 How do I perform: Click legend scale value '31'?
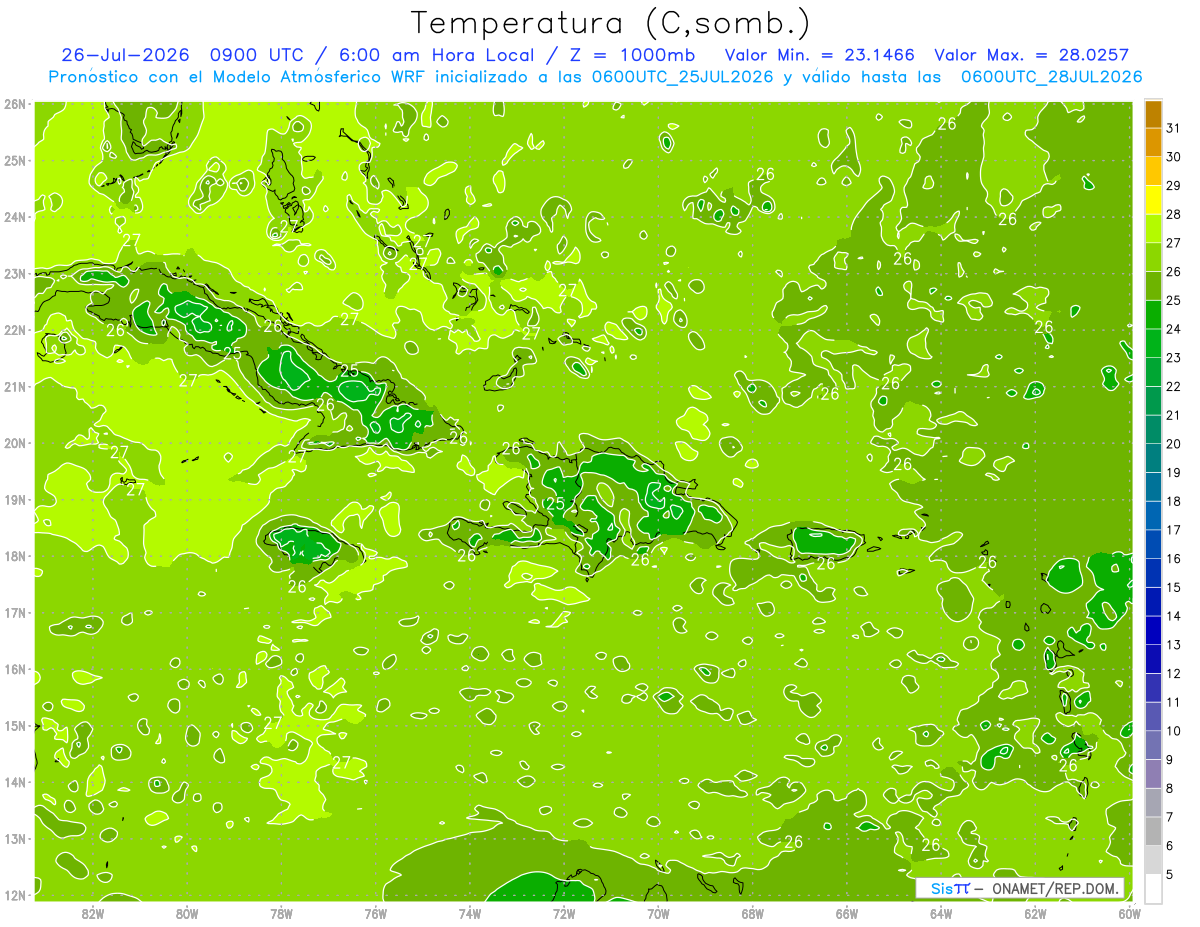pos(1173,127)
